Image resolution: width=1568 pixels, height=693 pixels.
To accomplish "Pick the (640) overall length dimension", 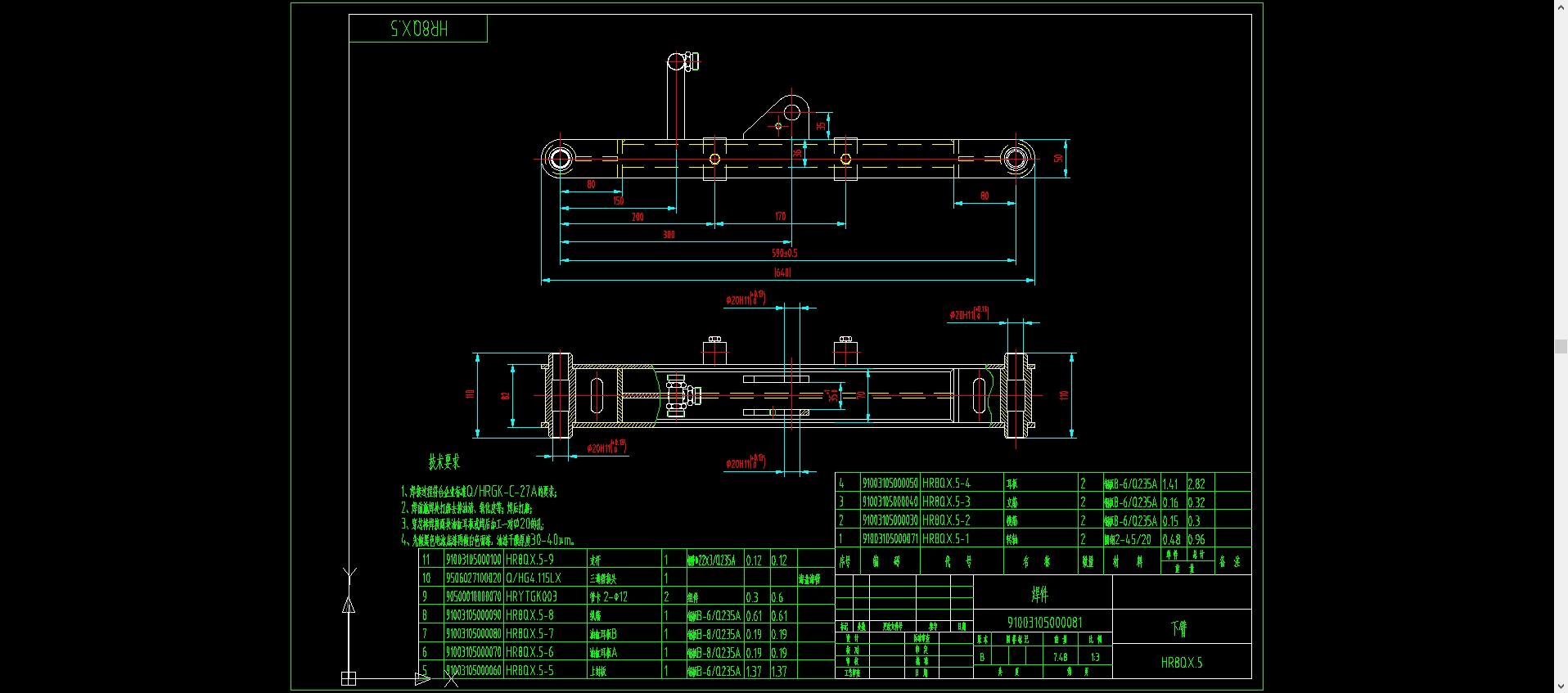I will (x=782, y=272).
